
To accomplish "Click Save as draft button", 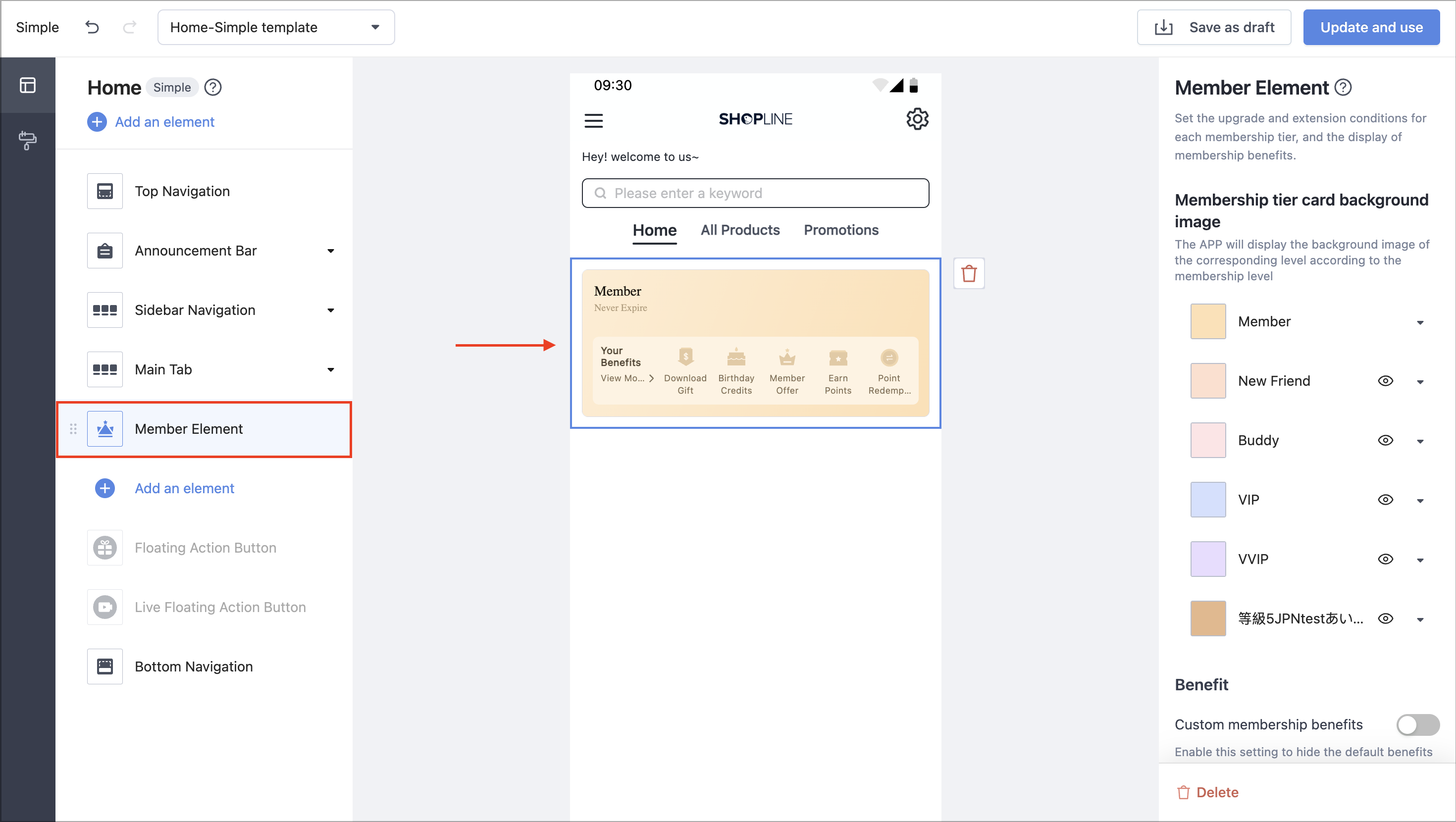I will [x=1214, y=27].
